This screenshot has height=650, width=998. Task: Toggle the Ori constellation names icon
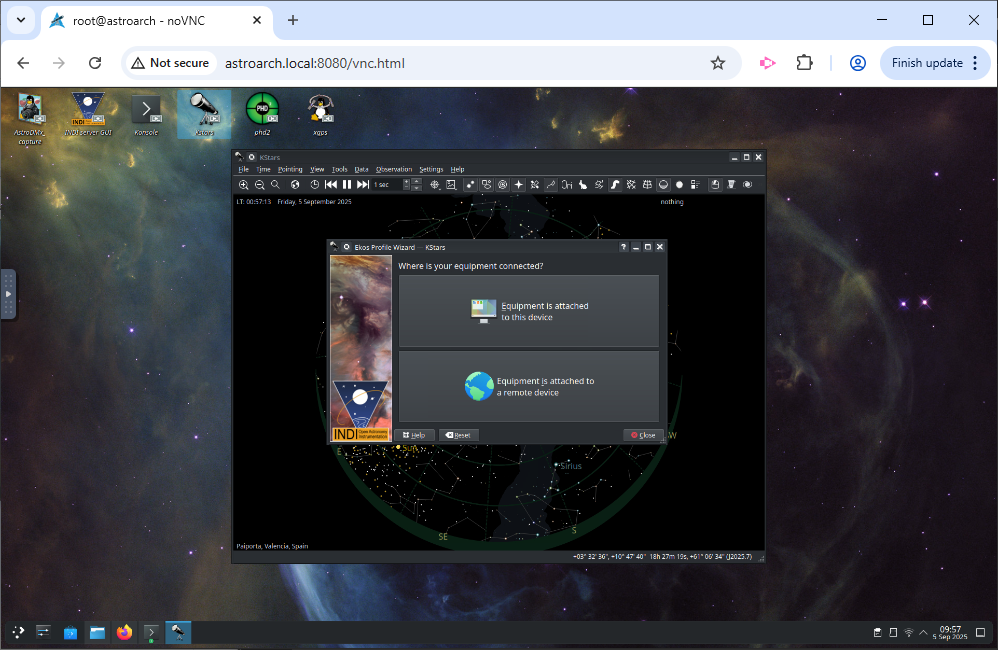(566, 185)
